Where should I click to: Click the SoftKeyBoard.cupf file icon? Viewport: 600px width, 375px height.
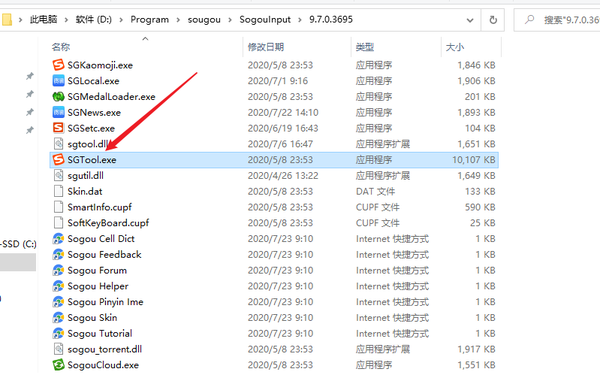click(58, 223)
